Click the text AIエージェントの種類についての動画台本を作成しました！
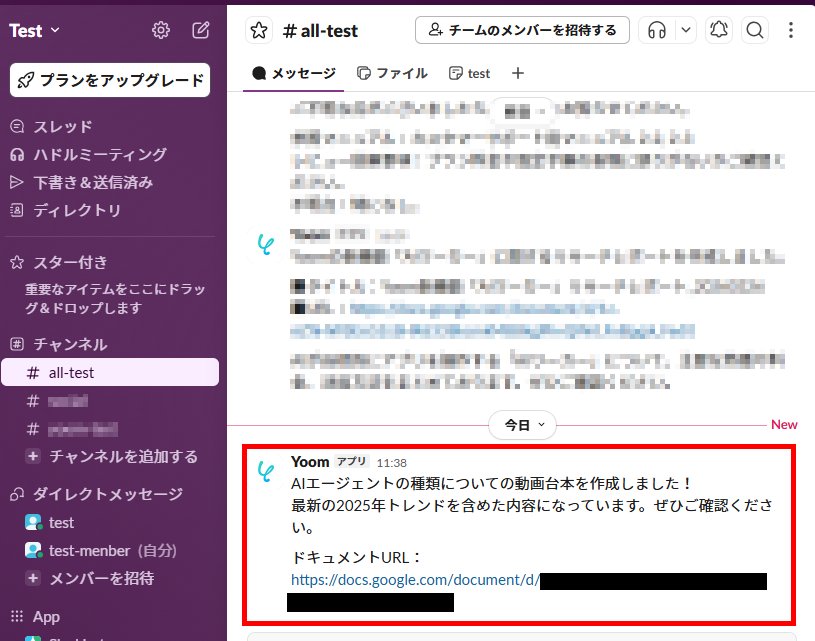The image size is (815, 641). (x=492, y=483)
